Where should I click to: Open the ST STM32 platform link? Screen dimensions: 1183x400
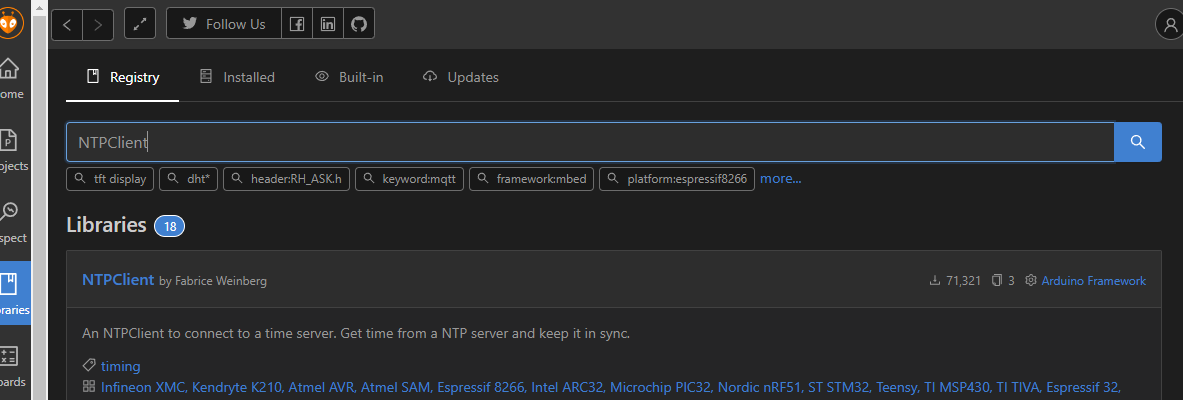pos(838,387)
